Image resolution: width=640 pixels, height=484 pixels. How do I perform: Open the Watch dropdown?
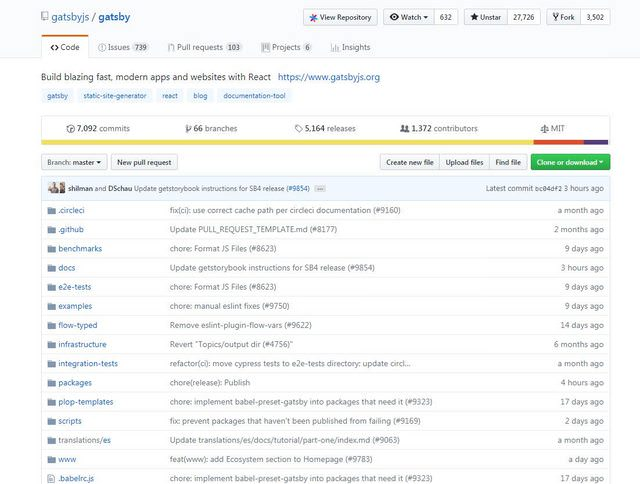click(409, 17)
